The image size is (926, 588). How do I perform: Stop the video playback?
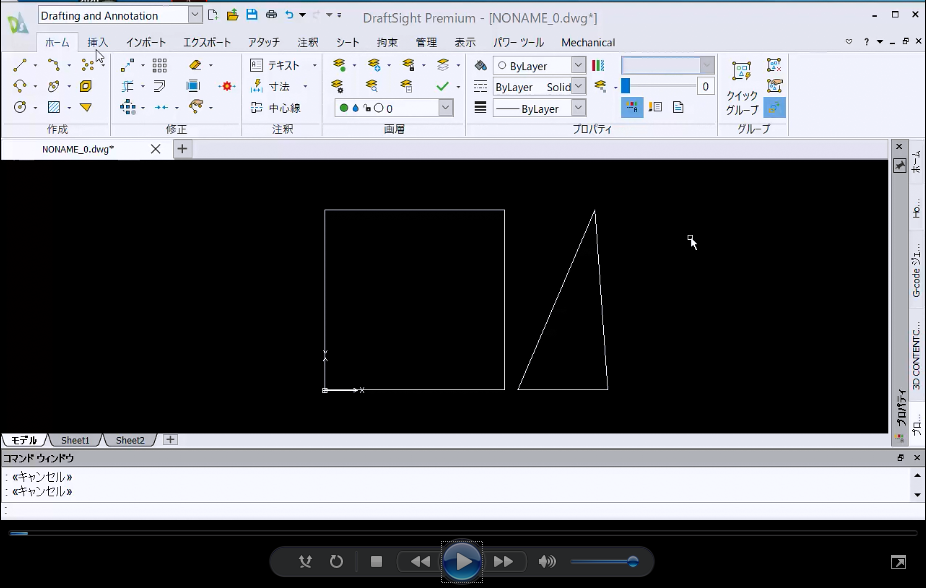tap(376, 561)
